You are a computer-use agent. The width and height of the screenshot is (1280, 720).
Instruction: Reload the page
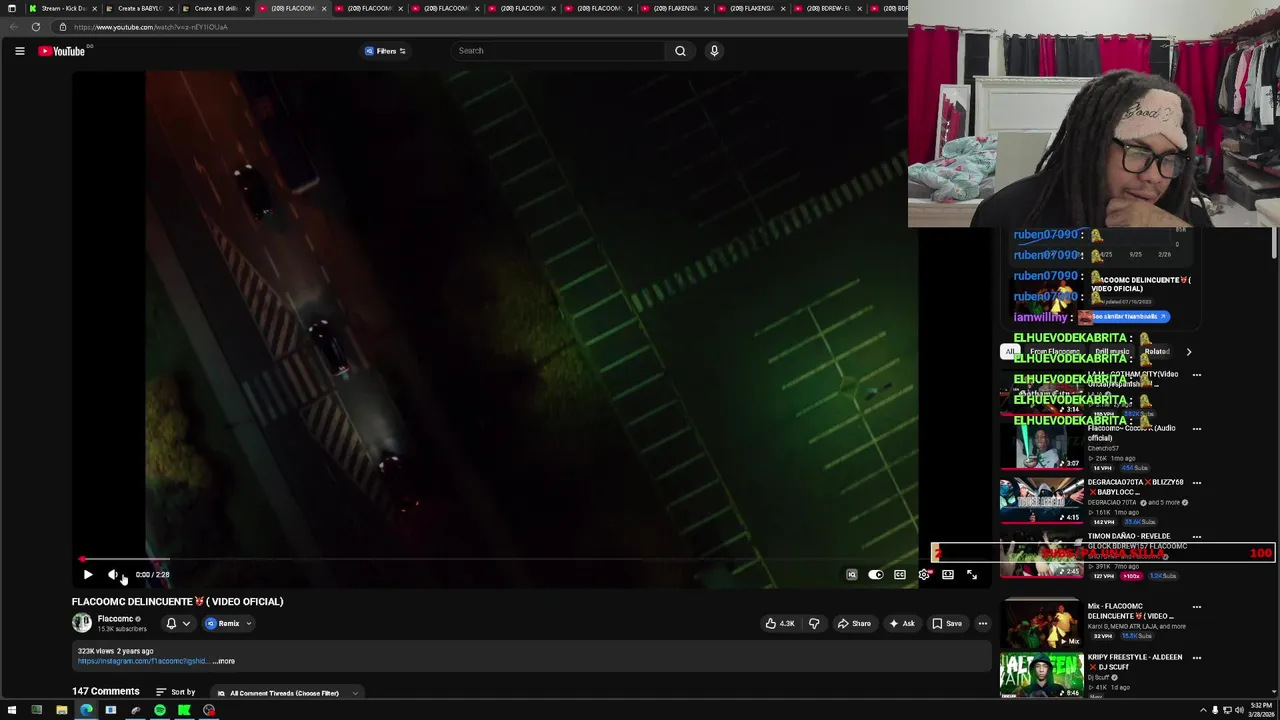tap(36, 27)
